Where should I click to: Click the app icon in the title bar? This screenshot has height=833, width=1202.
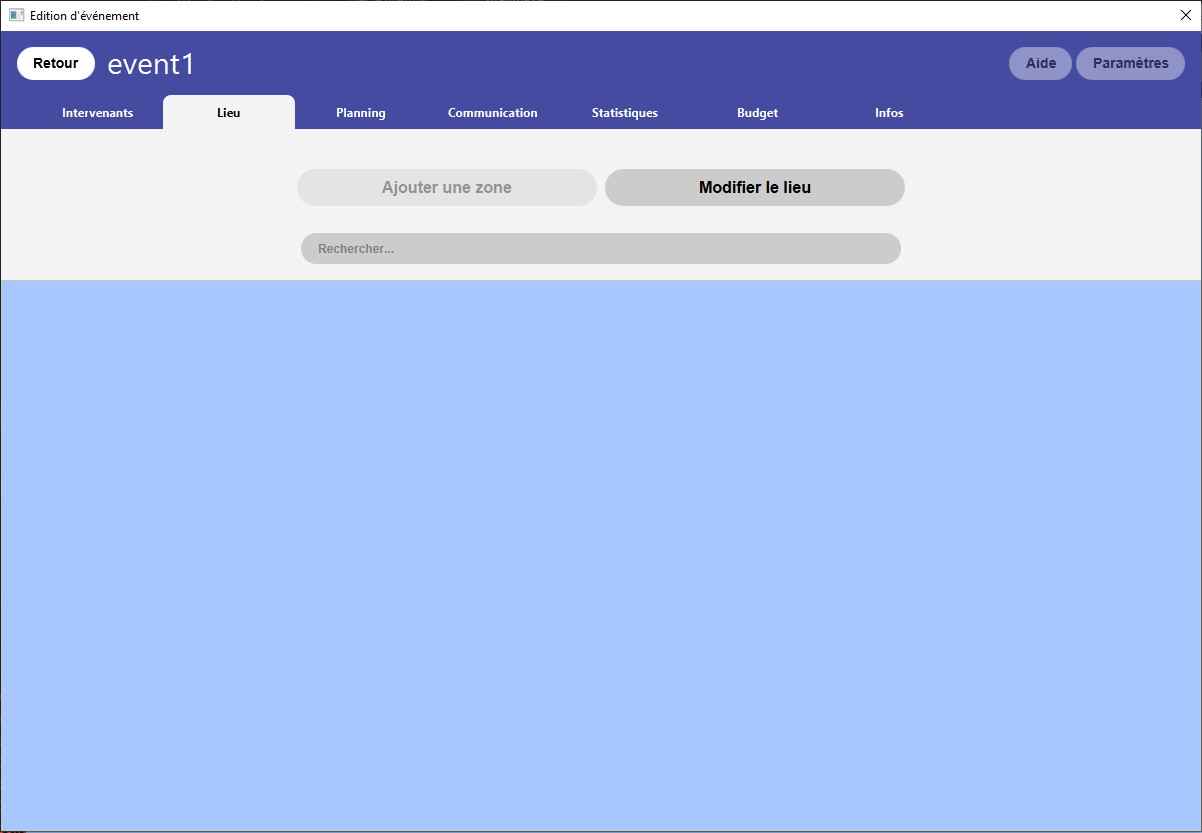coord(16,15)
